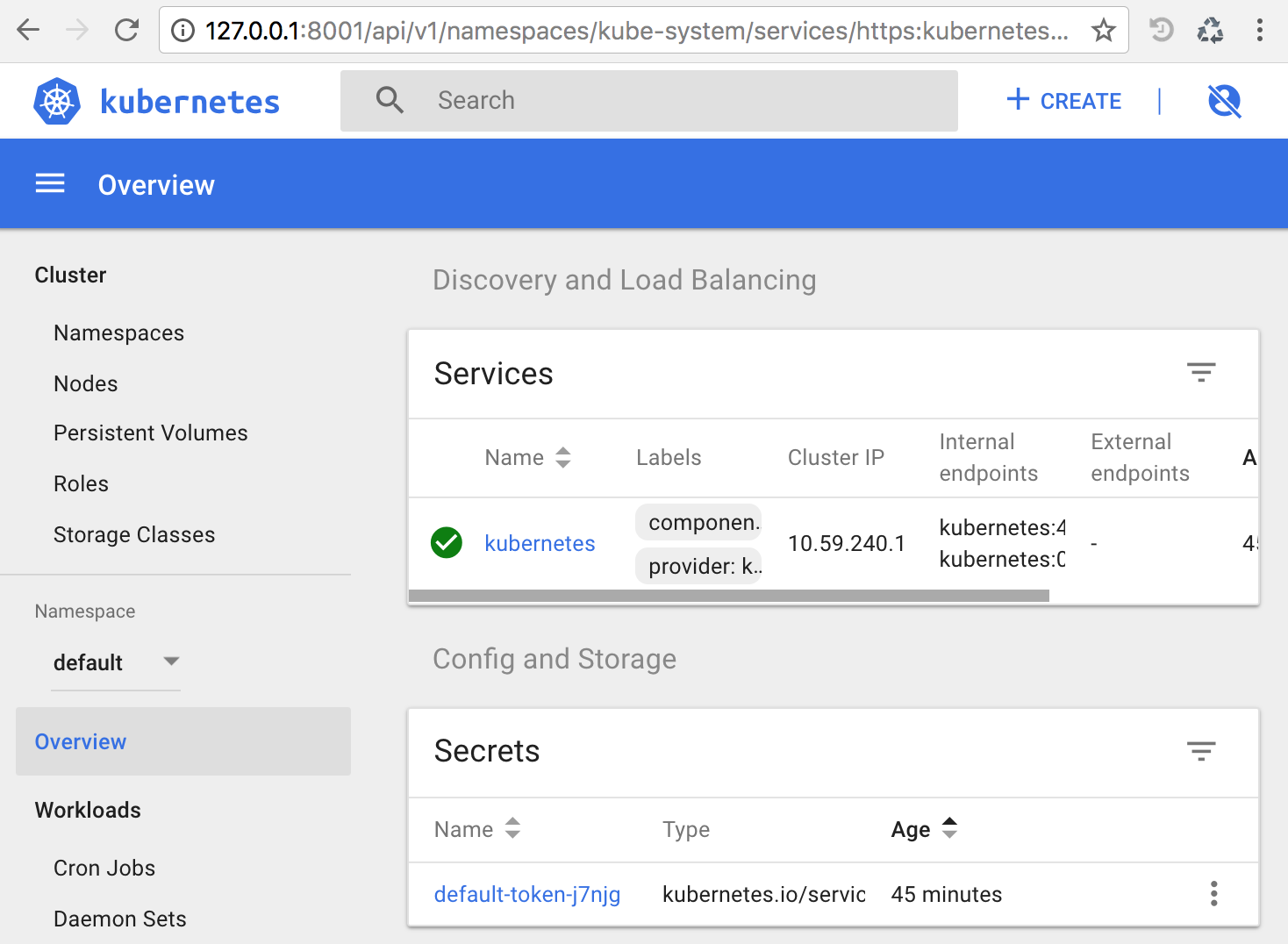This screenshot has width=1288, height=944.
Task: Open the kubernetes service link
Action: point(540,543)
